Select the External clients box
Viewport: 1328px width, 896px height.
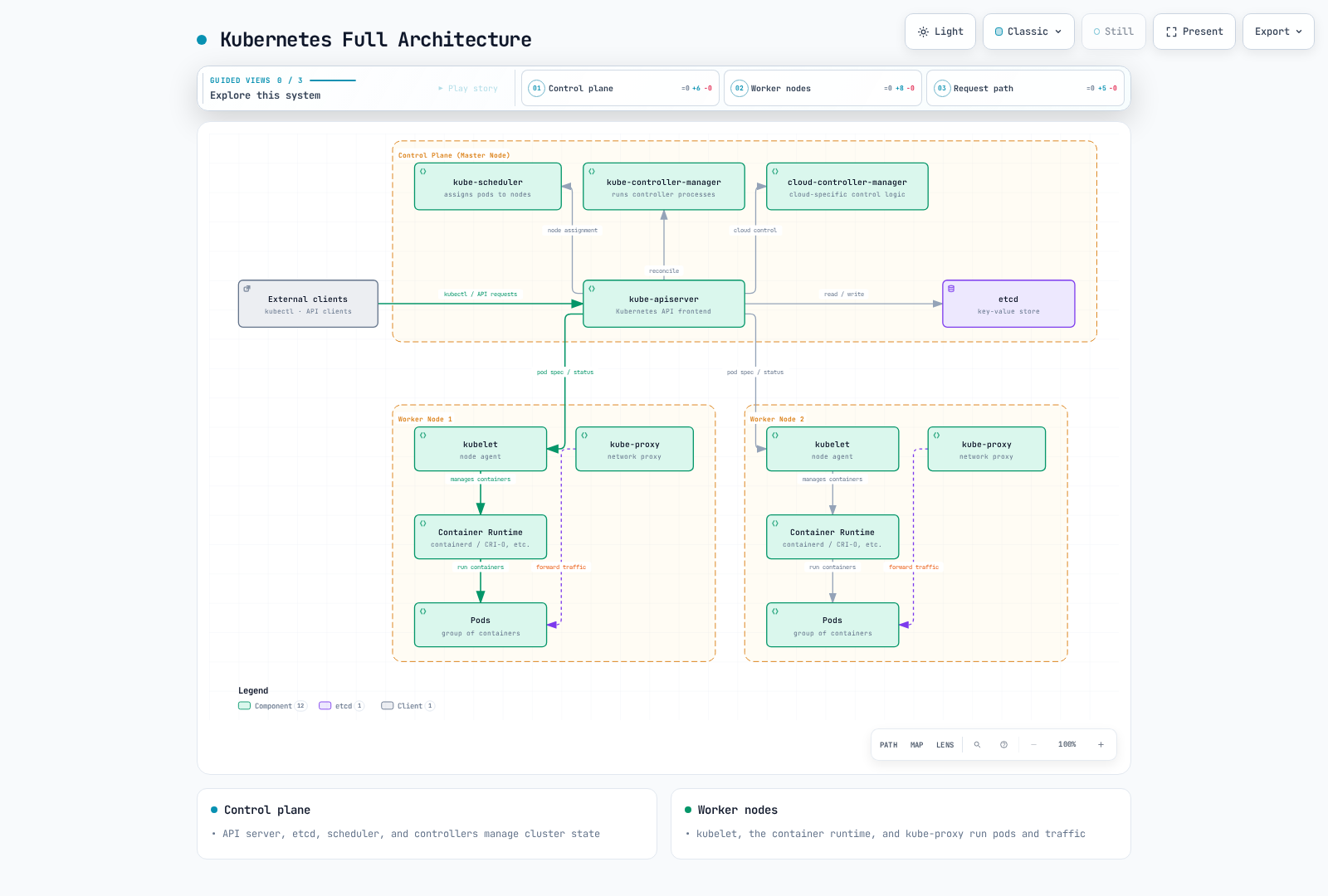(x=308, y=304)
